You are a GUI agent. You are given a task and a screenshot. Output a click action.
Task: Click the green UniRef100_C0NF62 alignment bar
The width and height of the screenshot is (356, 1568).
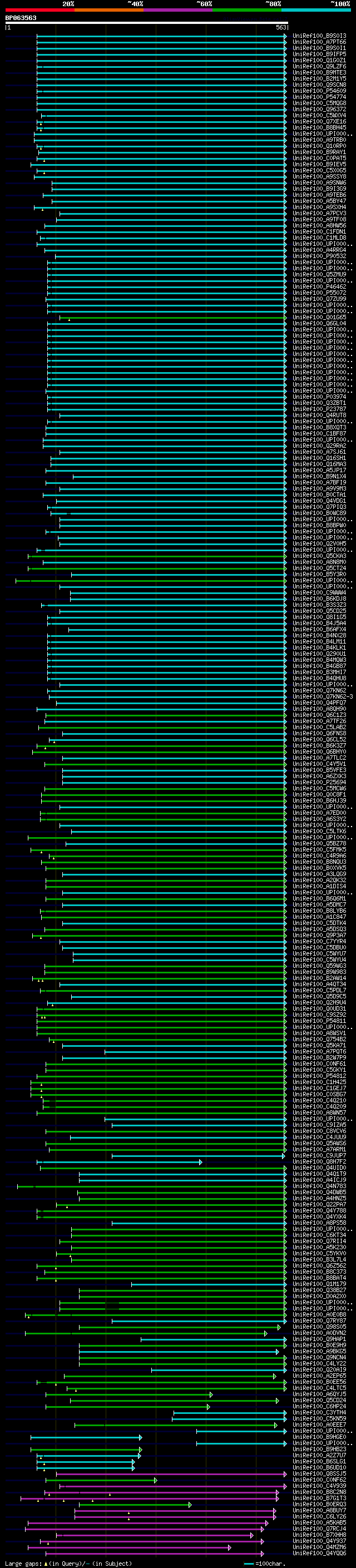(101, 1480)
